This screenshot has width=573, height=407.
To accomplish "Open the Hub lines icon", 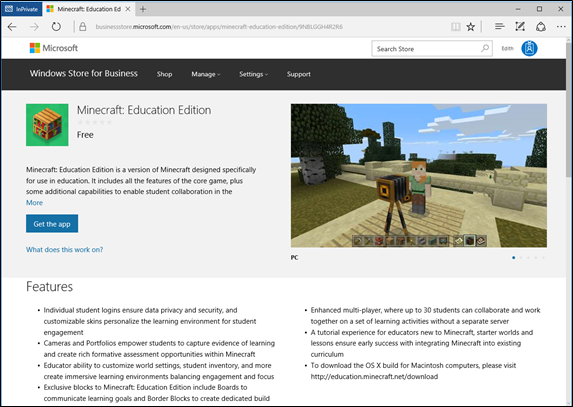I will coord(500,26).
